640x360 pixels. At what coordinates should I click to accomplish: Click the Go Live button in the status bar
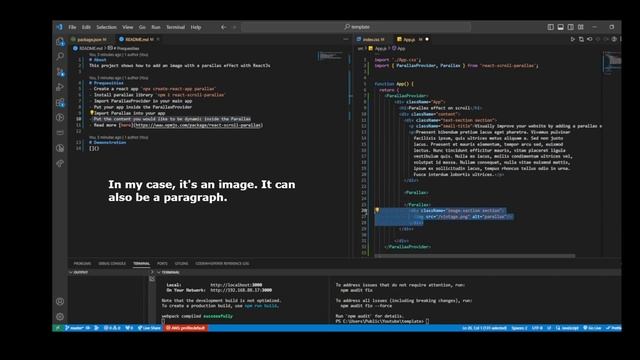pyautogui.click(x=592, y=328)
